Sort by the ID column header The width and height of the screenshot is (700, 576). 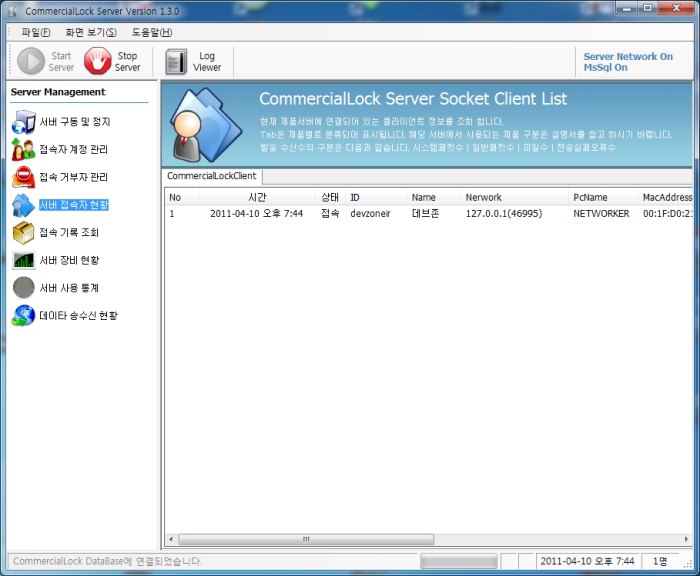376,197
